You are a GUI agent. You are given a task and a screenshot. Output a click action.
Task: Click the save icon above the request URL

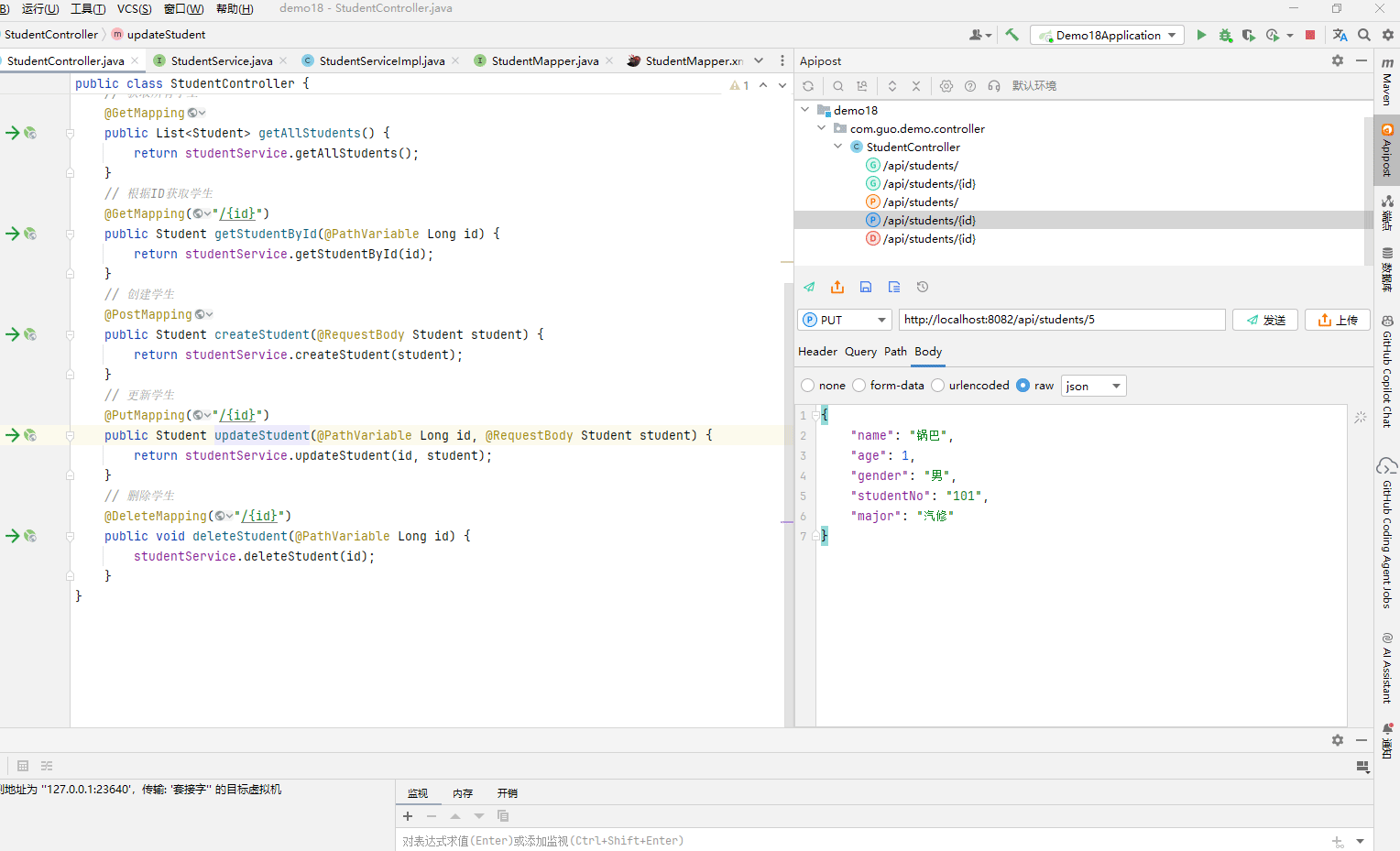866,287
